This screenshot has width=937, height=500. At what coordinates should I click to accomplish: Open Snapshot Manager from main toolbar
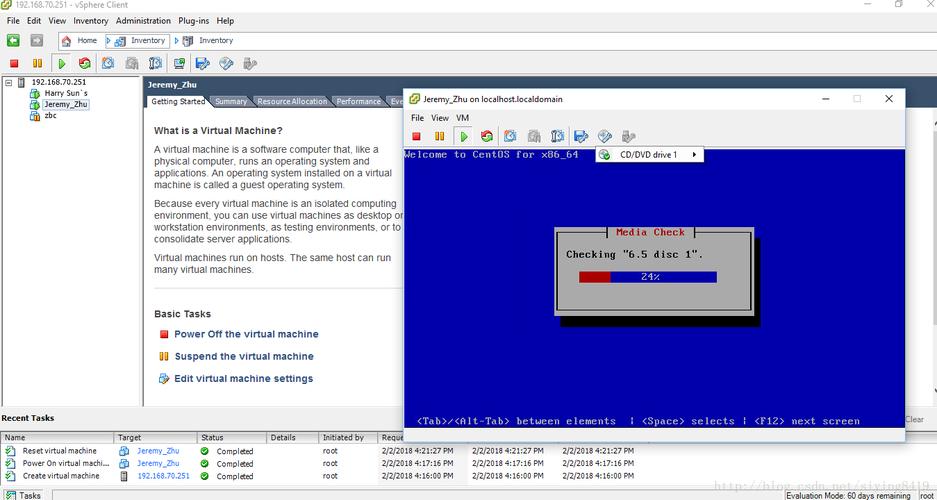click(x=155, y=63)
